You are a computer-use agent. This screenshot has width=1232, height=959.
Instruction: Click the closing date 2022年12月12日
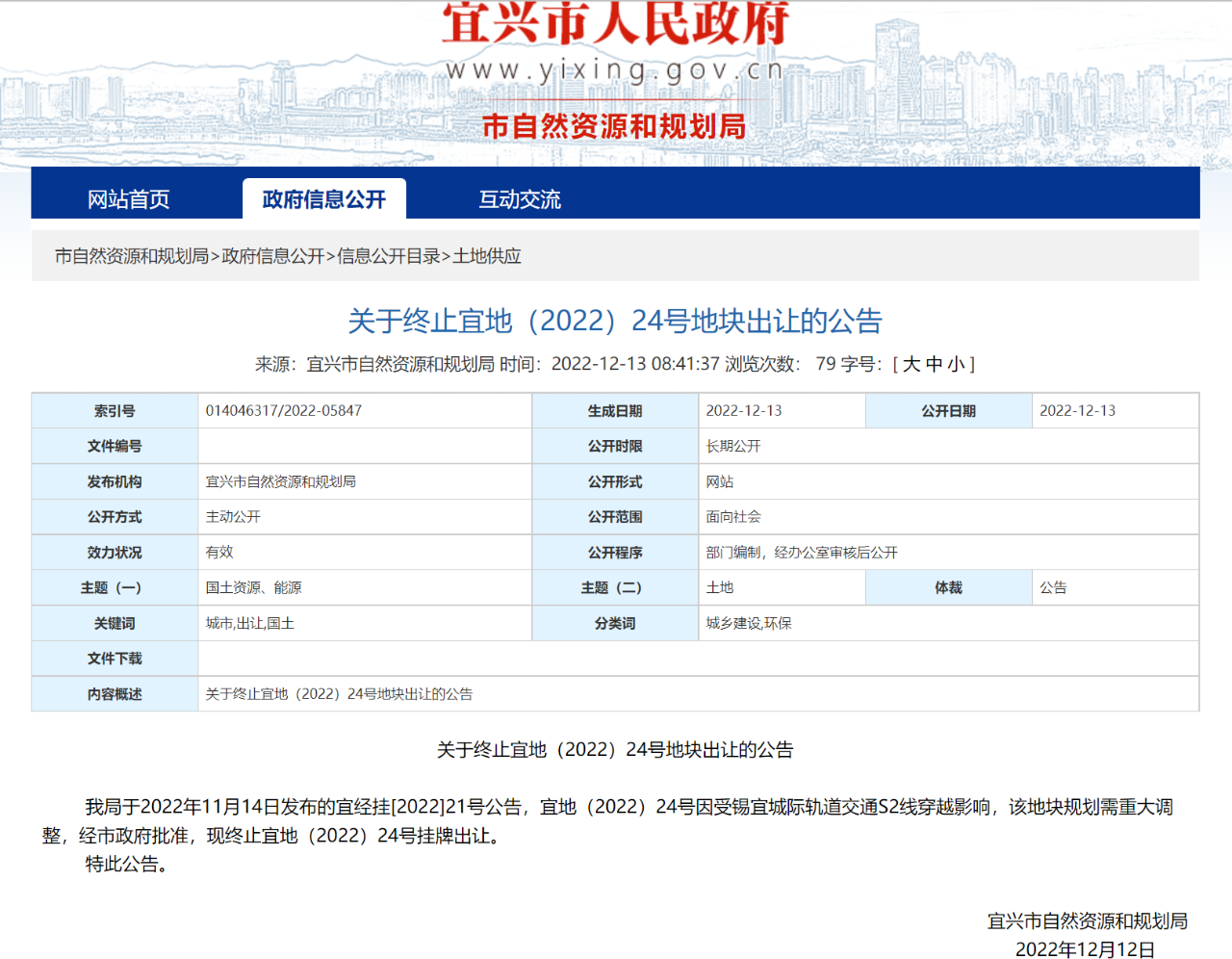click(1086, 949)
